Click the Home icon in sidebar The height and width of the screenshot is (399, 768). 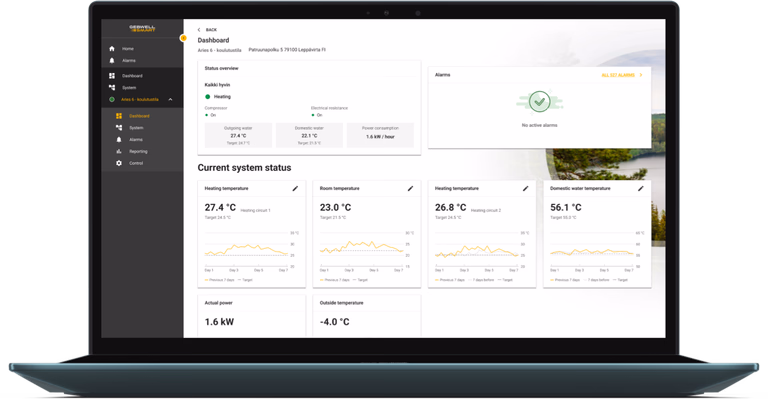coord(112,48)
